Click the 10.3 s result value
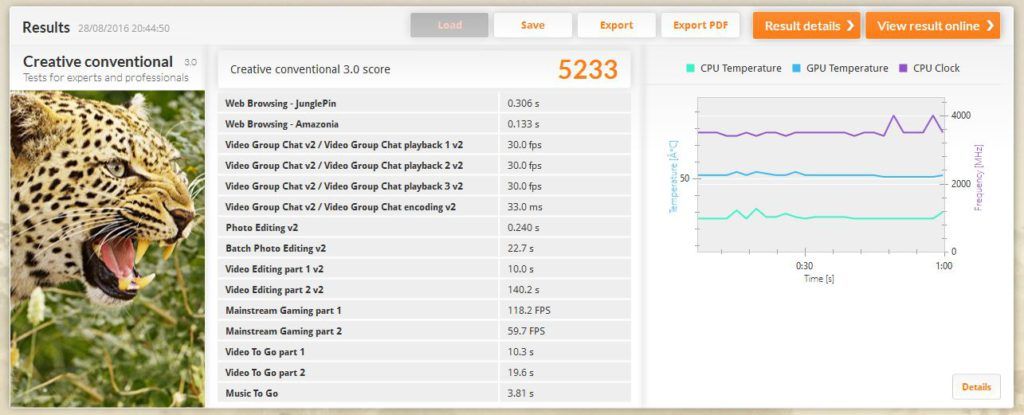 point(520,352)
